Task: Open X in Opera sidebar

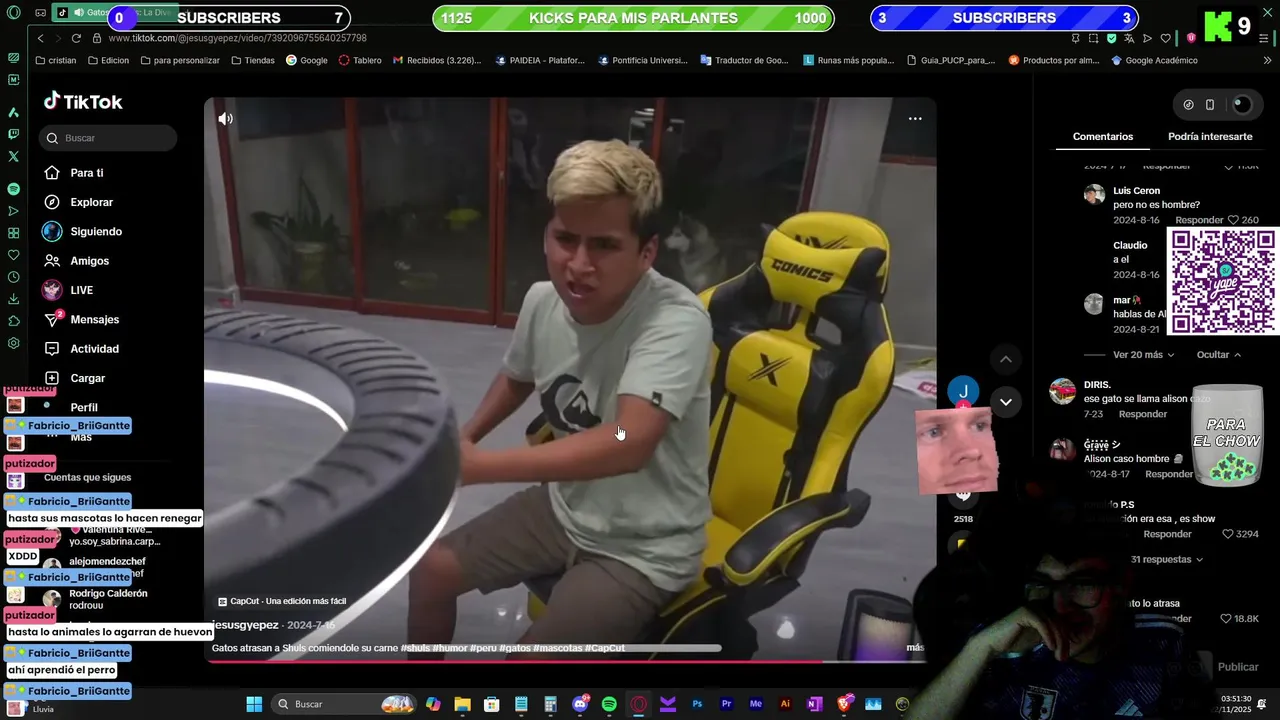Action: point(13,156)
